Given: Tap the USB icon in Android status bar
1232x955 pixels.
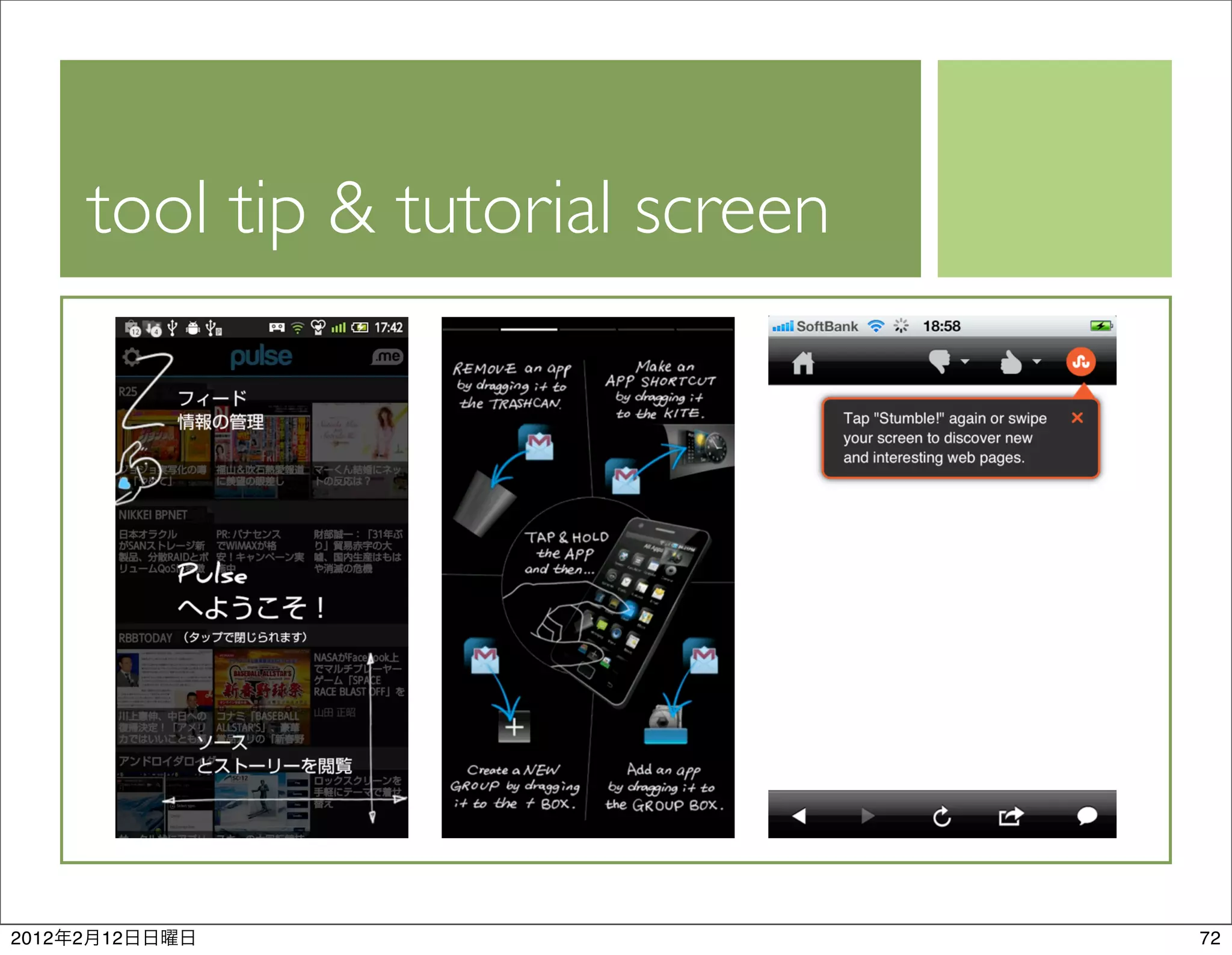Looking at the screenshot, I should pos(172,327).
